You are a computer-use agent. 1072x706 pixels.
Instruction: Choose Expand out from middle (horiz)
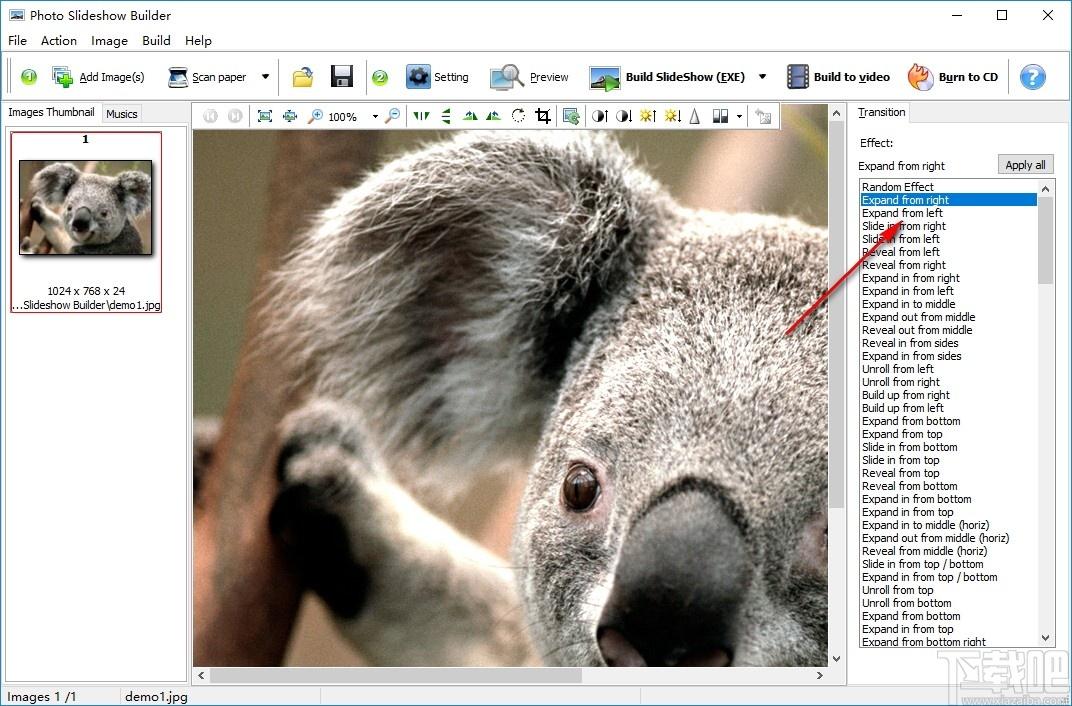click(x=948, y=537)
